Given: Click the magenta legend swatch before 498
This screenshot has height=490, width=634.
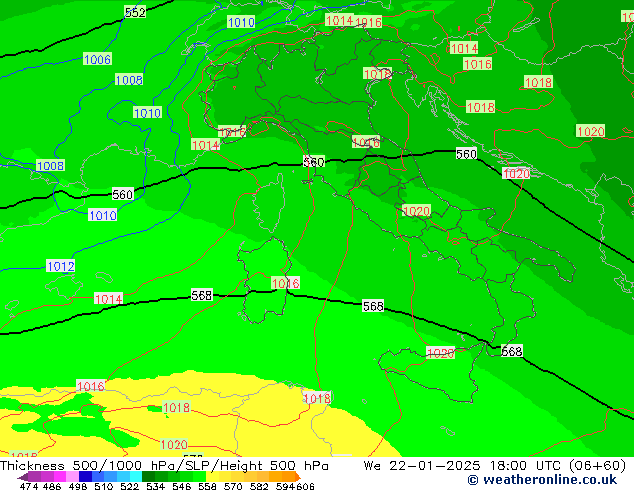Looking at the screenshot, I should tap(59, 476).
